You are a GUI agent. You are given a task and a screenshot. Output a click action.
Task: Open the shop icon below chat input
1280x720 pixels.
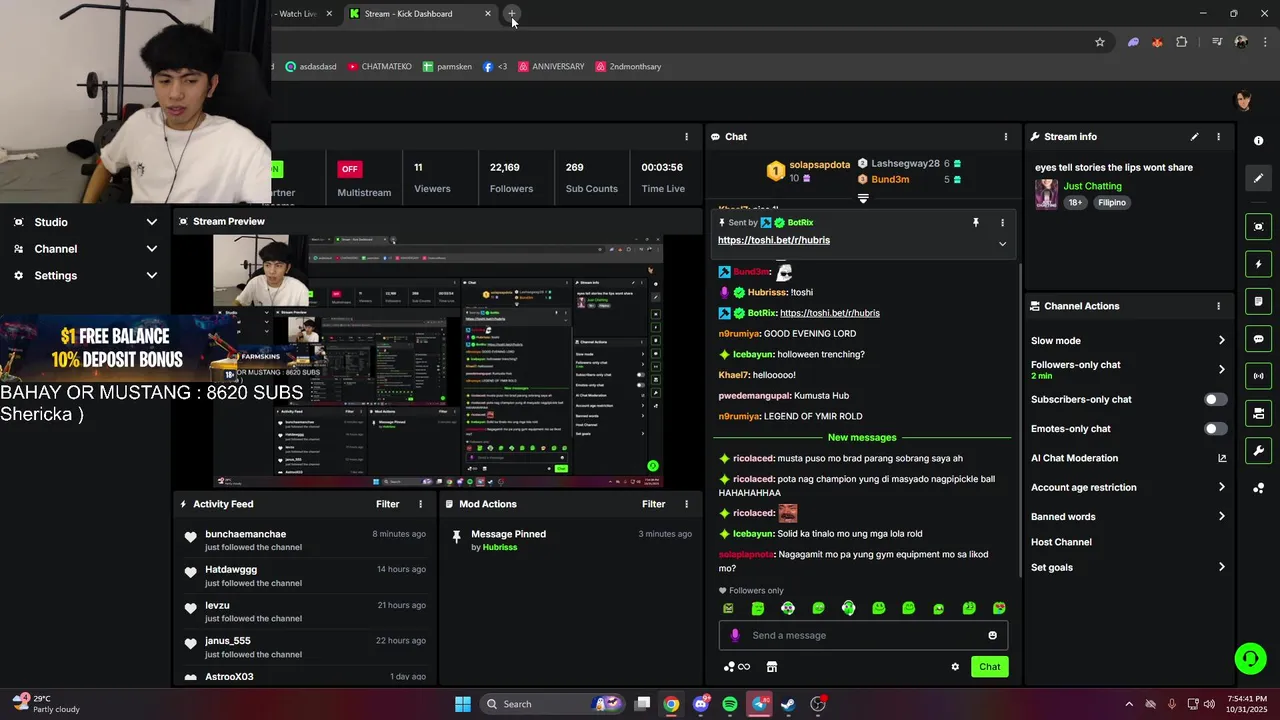772,667
